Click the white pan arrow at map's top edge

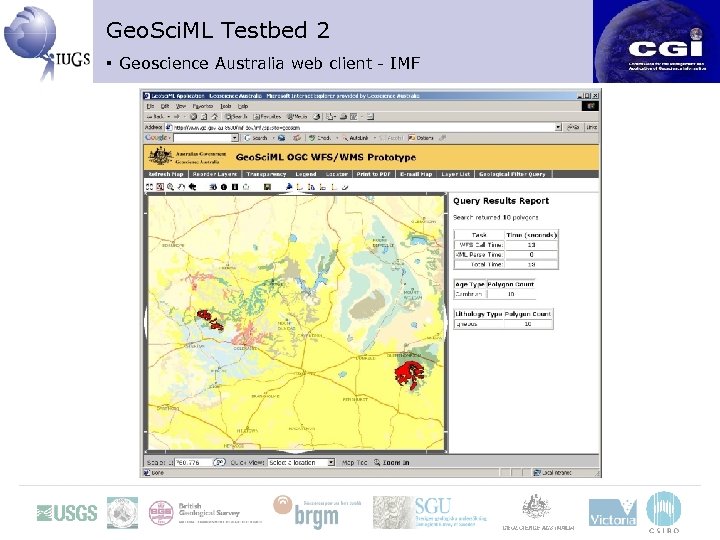click(296, 195)
